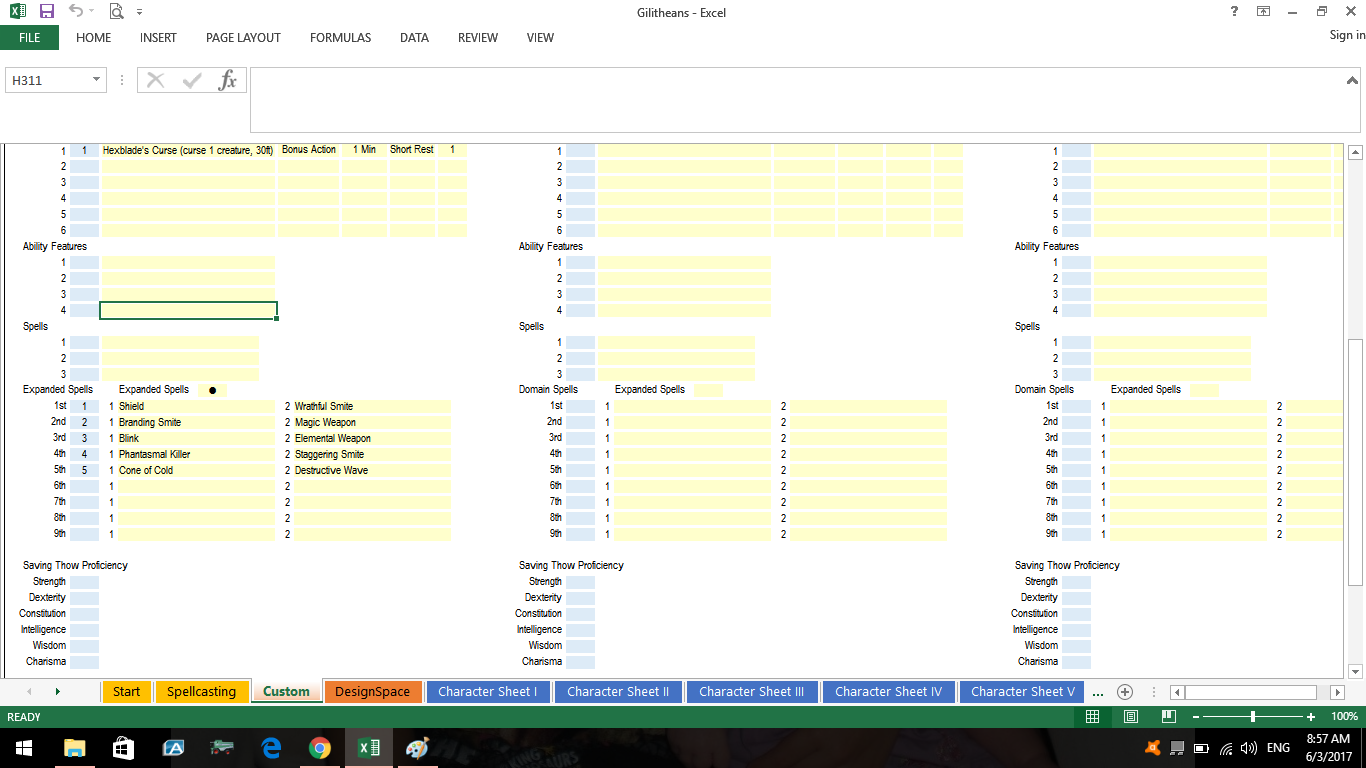Click the Print Preview icon in Quick Access

(x=116, y=12)
